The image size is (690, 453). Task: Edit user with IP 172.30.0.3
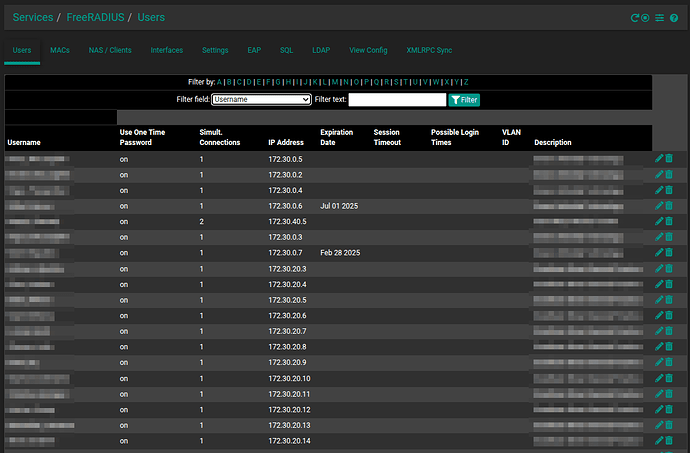click(x=659, y=237)
